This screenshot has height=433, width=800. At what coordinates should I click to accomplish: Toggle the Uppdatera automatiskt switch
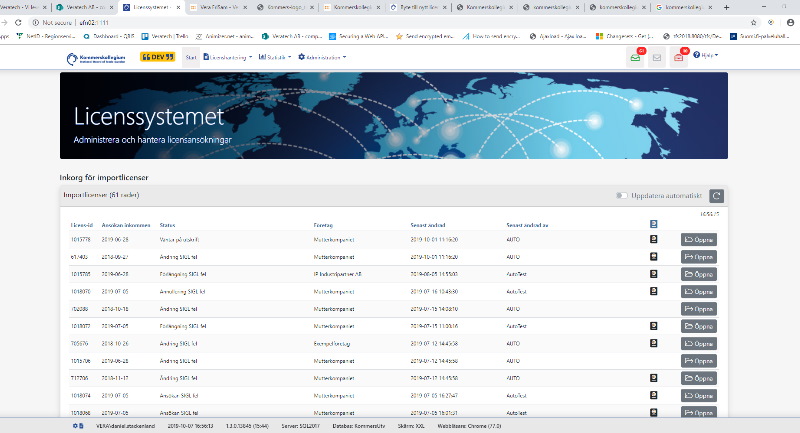click(622, 196)
